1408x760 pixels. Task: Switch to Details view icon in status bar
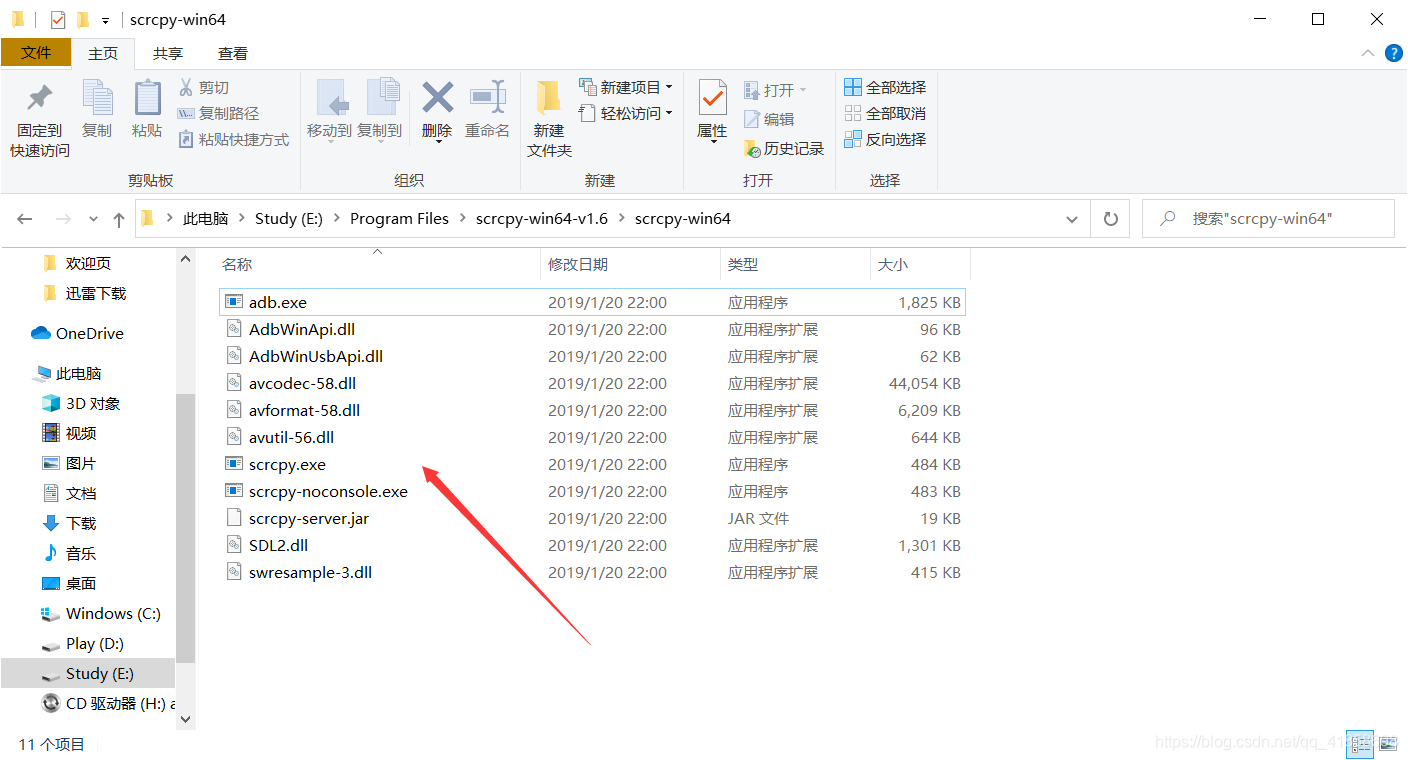pos(1359,742)
